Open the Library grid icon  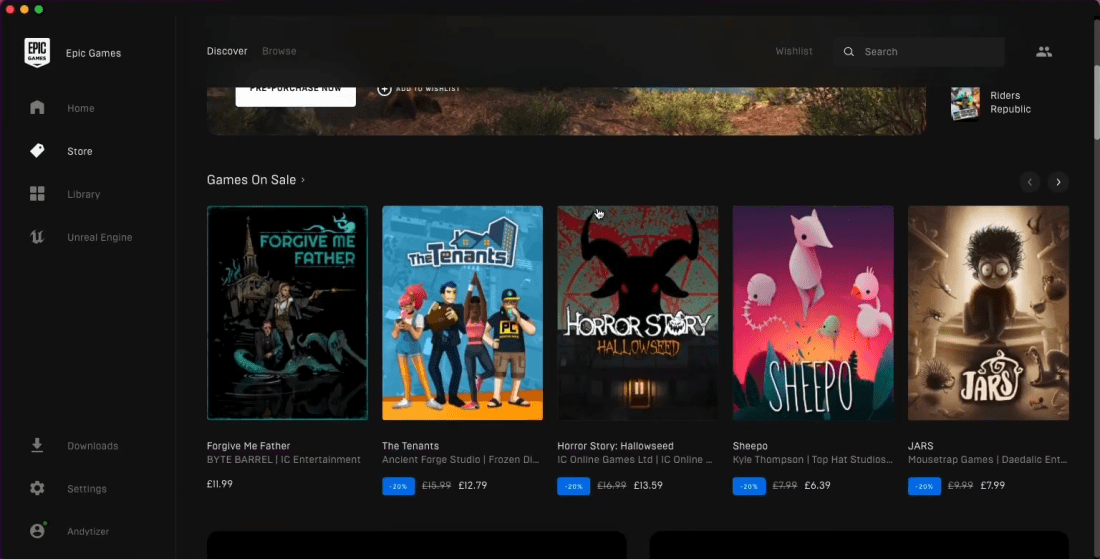click(x=37, y=194)
